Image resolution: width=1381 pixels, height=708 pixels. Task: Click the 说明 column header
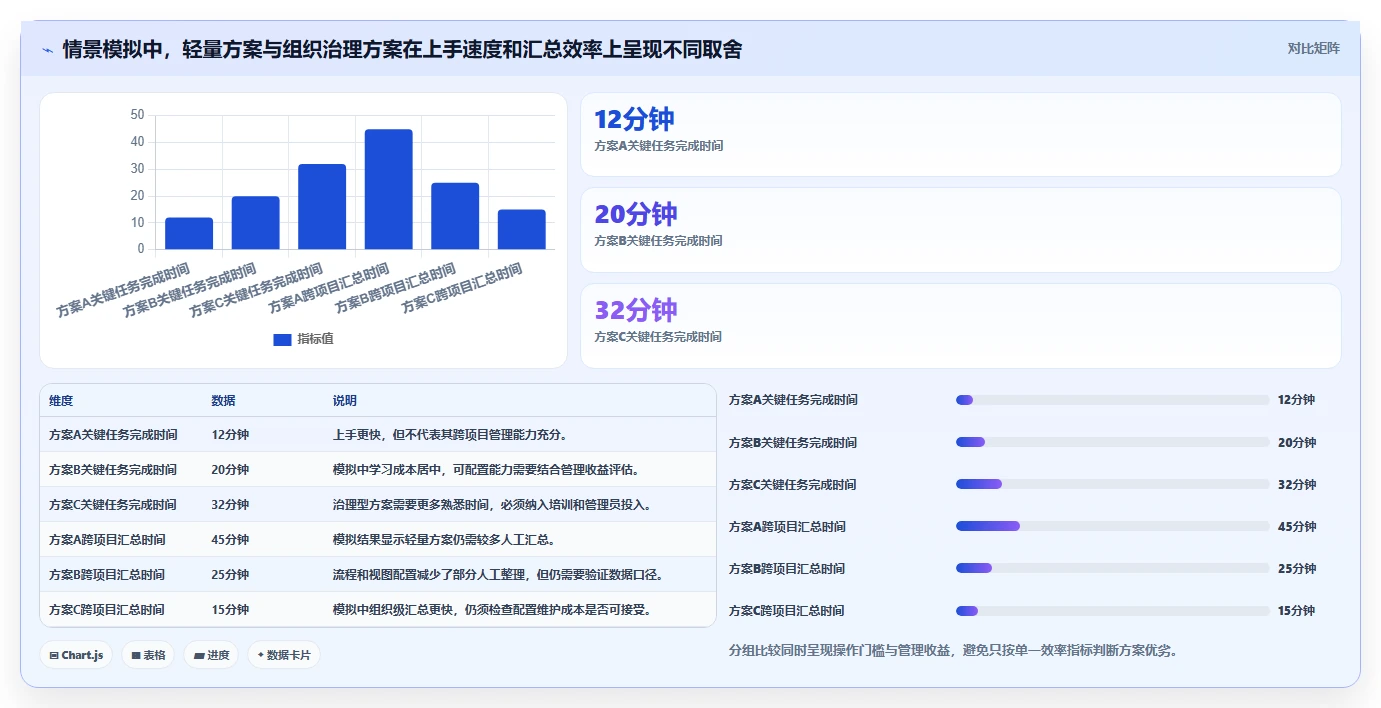pos(345,400)
